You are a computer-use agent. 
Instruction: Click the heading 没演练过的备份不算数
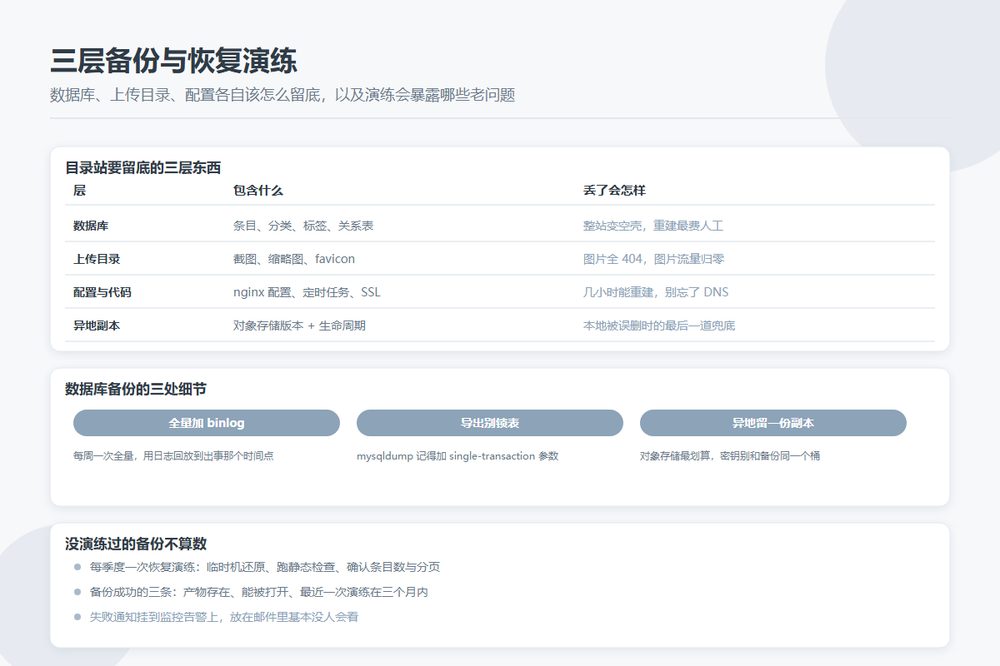pos(136,544)
